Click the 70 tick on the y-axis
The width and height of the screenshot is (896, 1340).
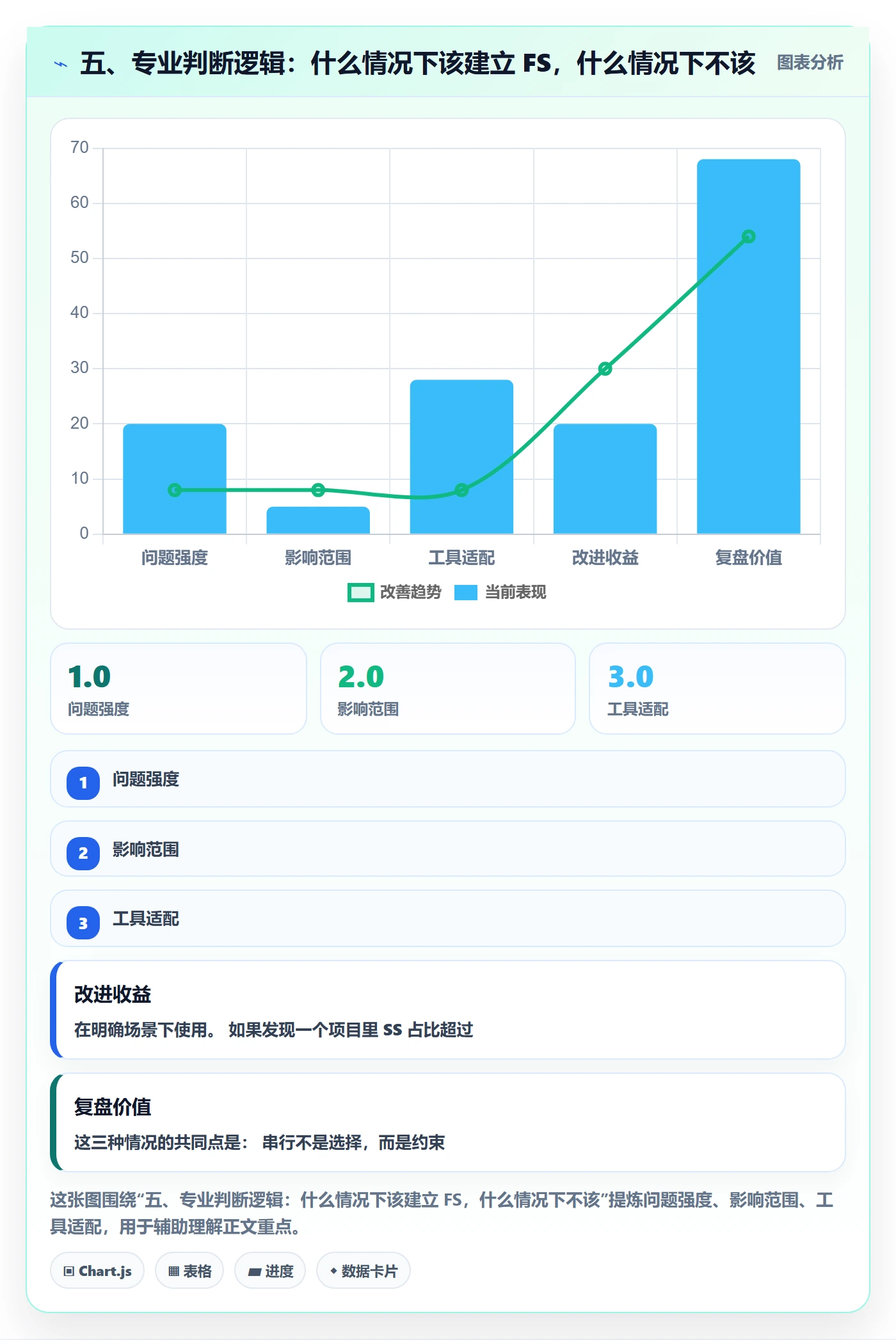point(79,148)
